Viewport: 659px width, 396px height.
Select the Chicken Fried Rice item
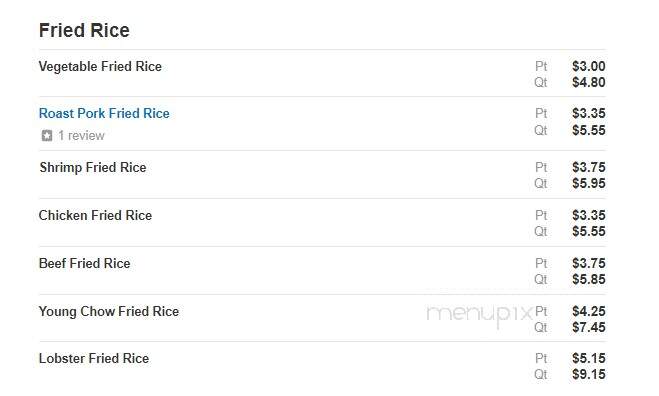[x=95, y=215]
